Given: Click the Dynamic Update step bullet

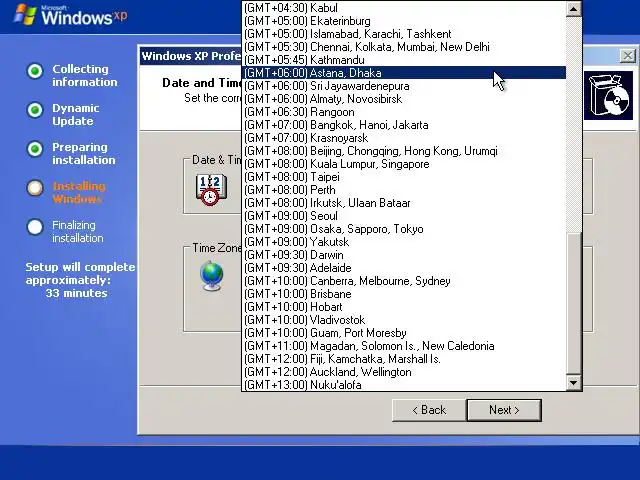Looking at the screenshot, I should pos(35,110).
